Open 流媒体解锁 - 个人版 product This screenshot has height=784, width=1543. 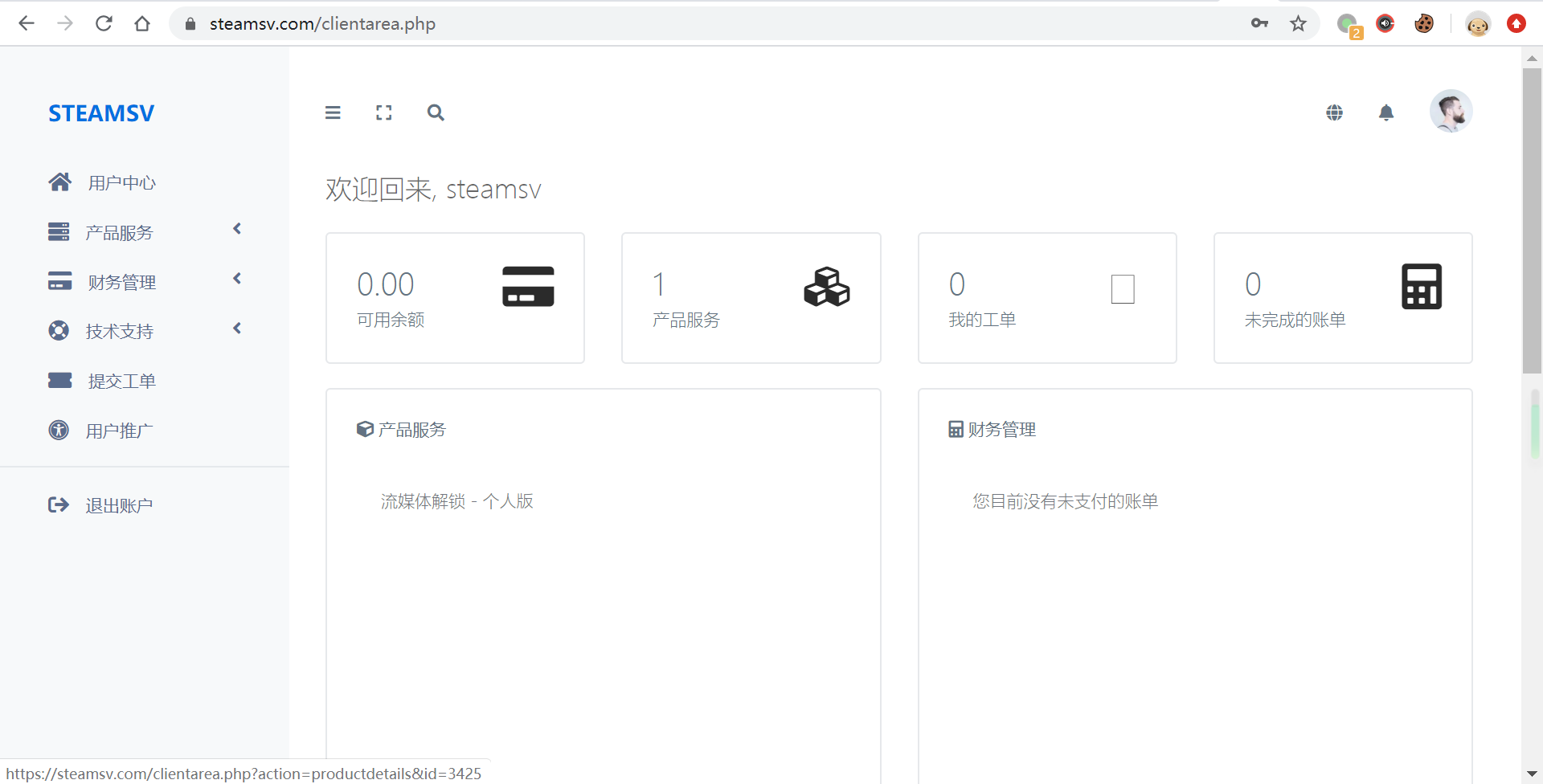(x=457, y=501)
